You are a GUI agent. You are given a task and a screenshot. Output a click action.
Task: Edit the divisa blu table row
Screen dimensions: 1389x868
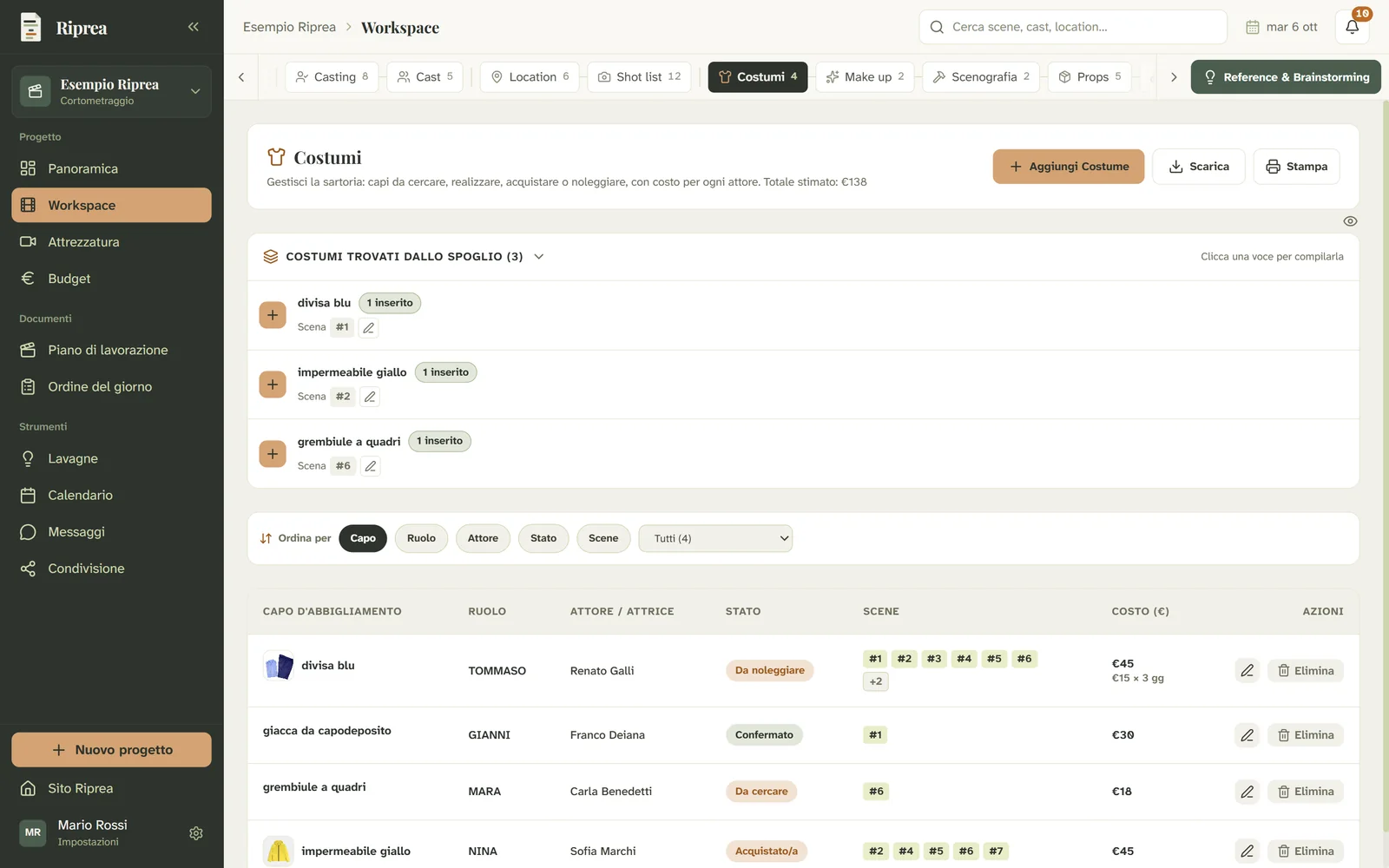coord(1247,671)
